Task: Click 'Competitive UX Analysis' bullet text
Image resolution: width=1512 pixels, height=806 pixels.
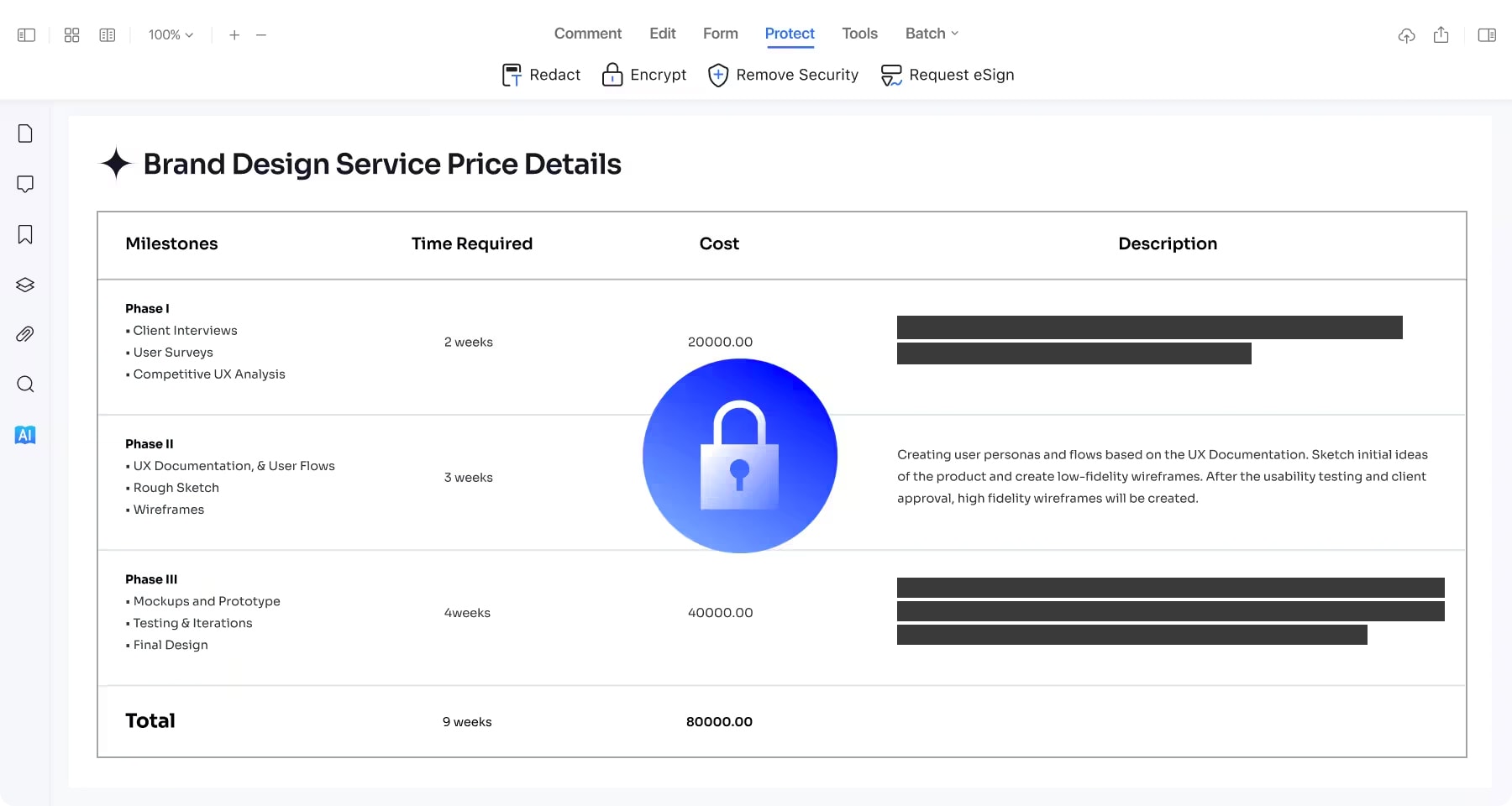Action: [209, 374]
